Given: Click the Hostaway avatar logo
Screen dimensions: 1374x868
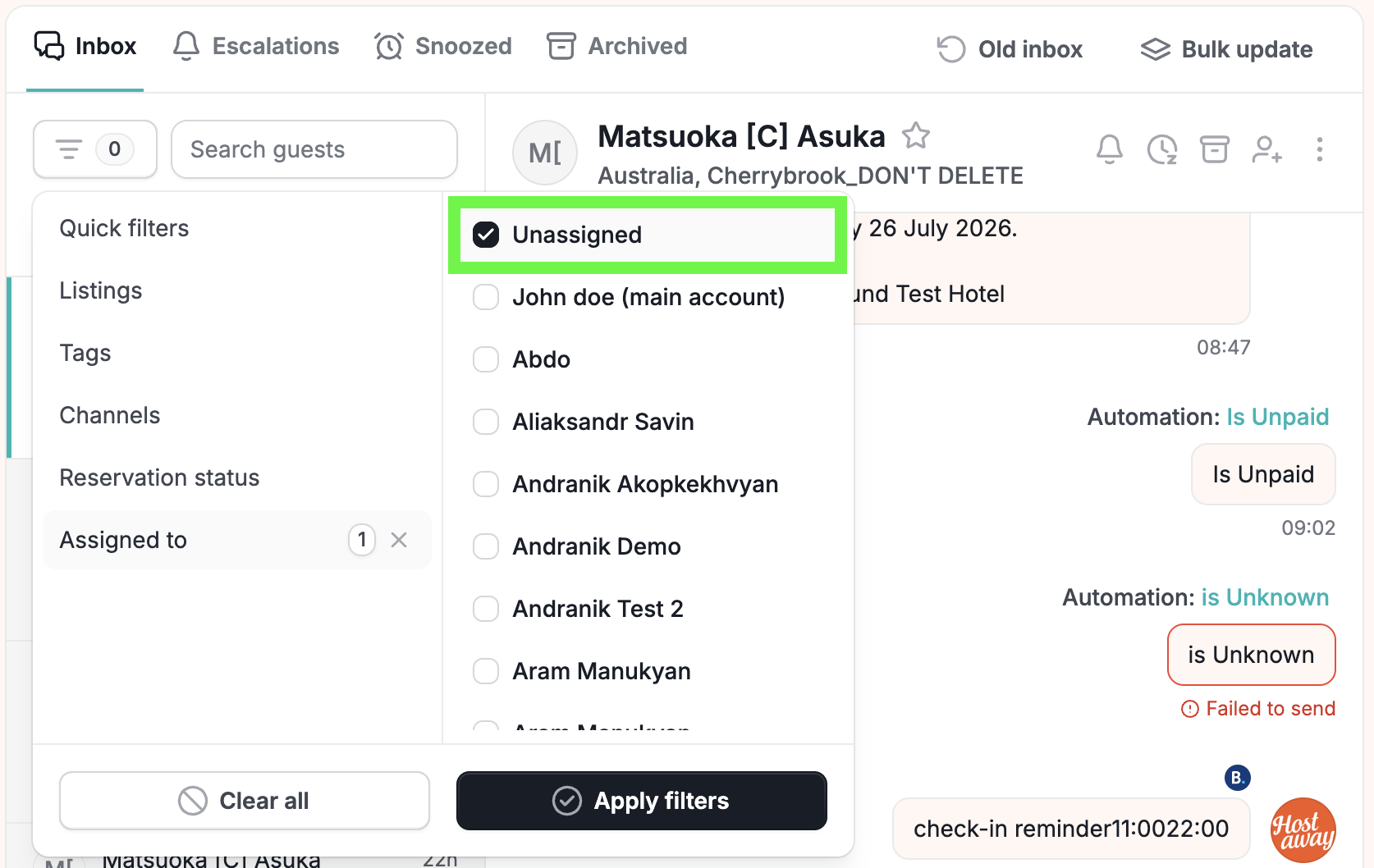Looking at the screenshot, I should pyautogui.click(x=1303, y=830).
